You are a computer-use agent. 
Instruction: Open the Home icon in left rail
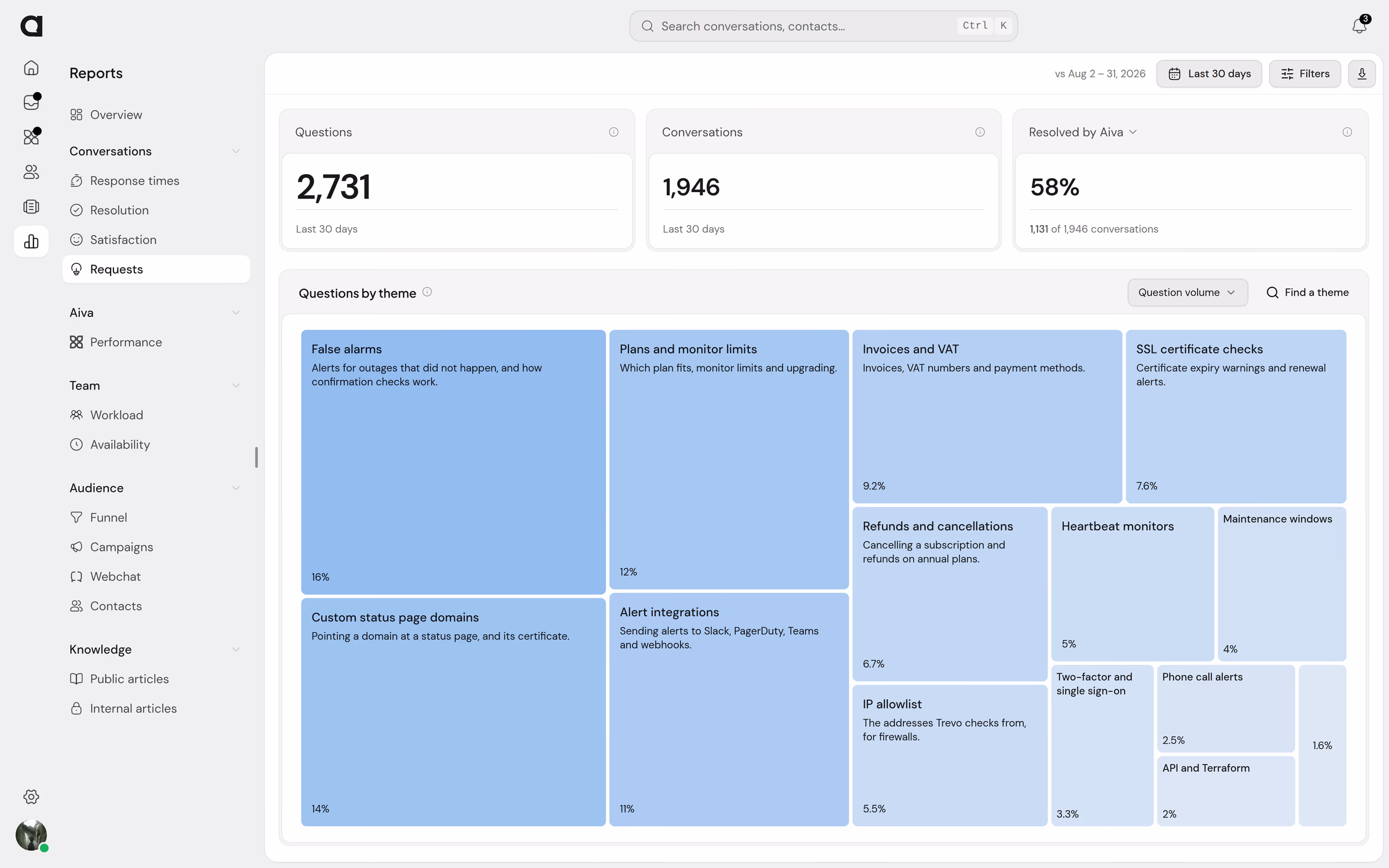tap(31, 68)
